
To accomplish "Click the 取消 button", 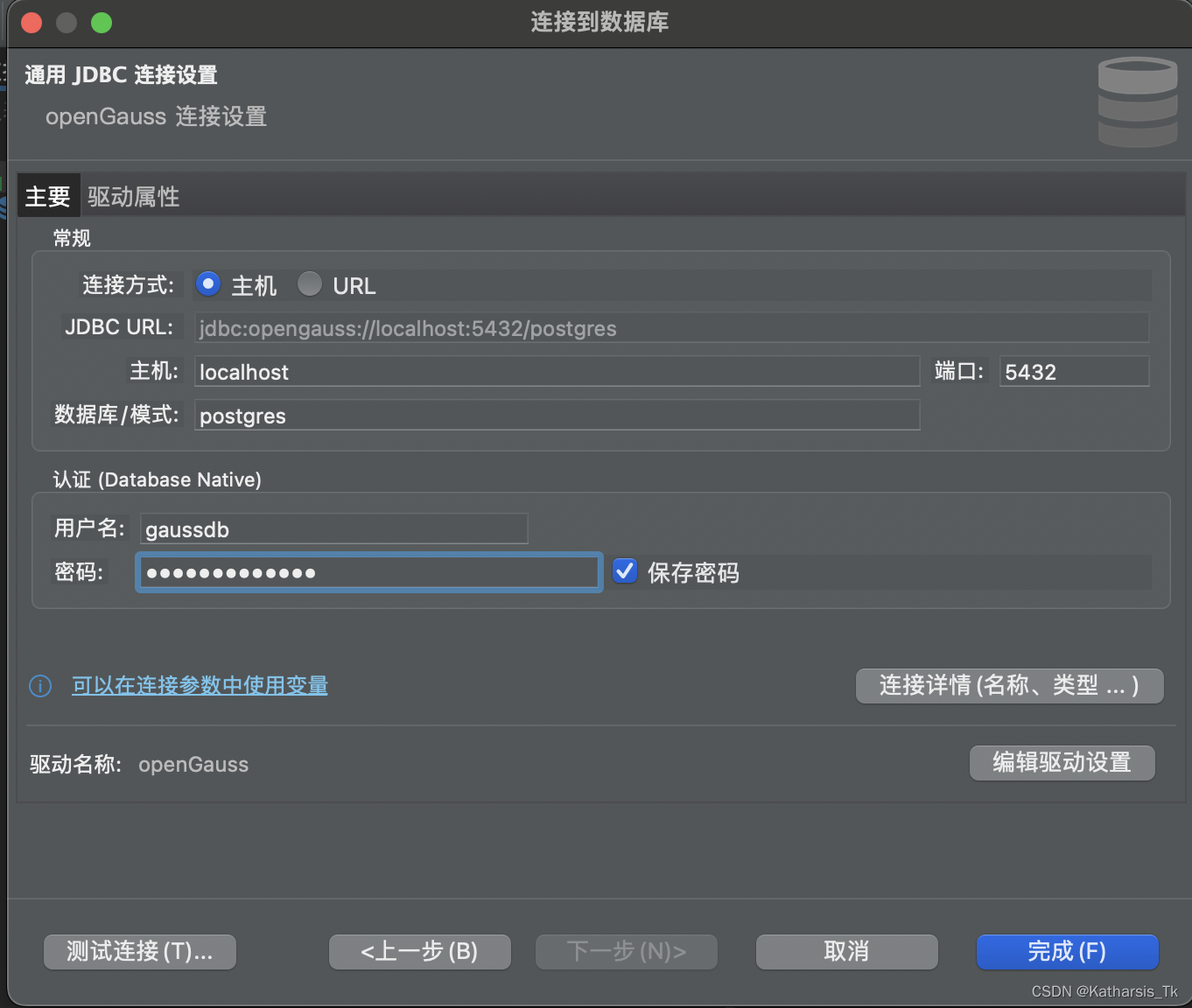I will point(845,952).
